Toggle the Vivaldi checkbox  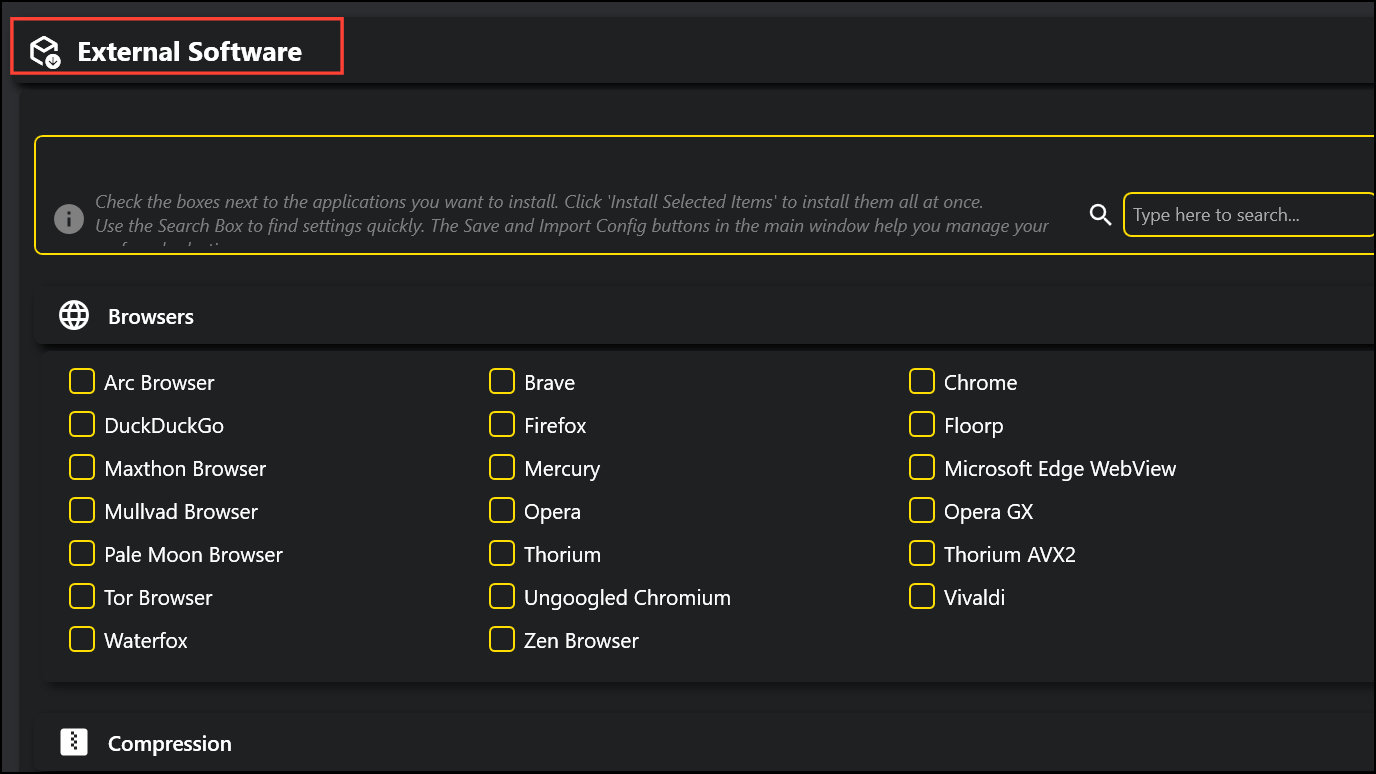(x=922, y=597)
